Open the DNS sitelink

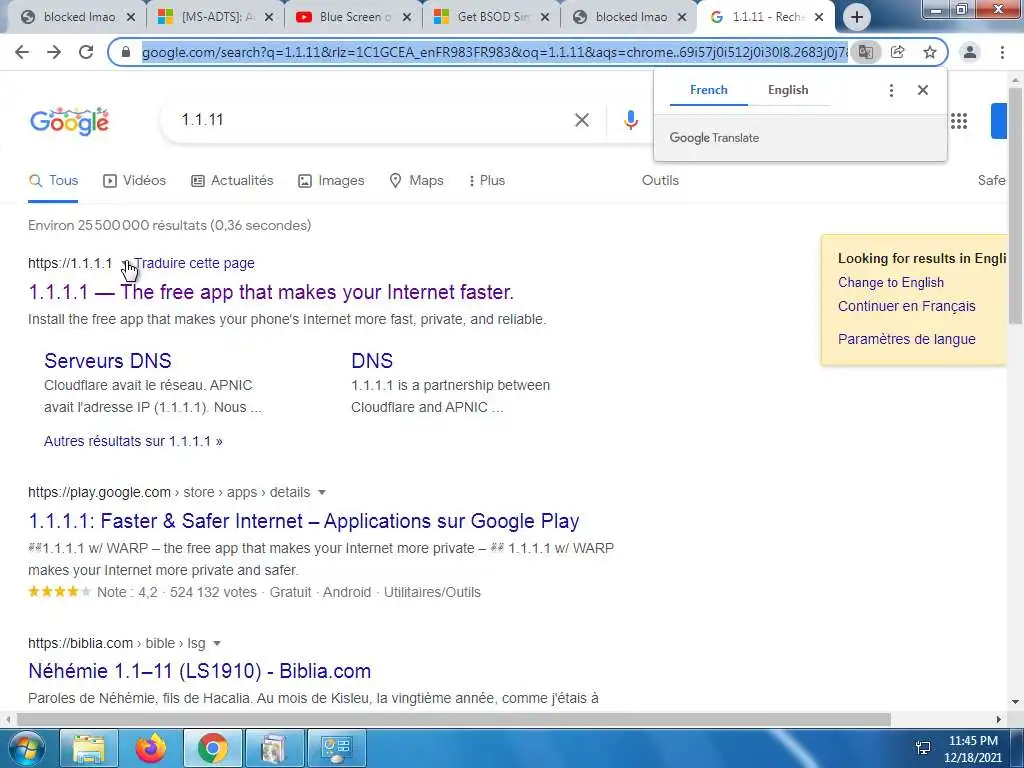[x=372, y=360]
